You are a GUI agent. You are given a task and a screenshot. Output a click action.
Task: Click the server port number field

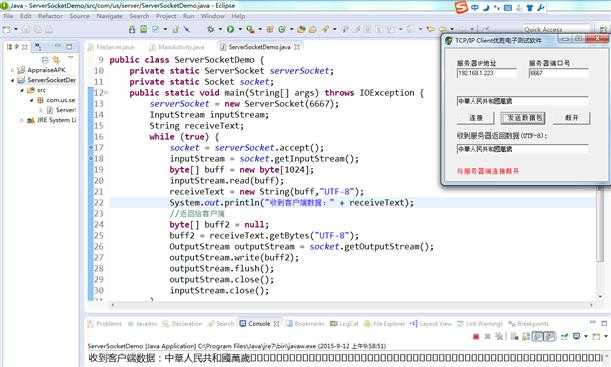click(558, 73)
